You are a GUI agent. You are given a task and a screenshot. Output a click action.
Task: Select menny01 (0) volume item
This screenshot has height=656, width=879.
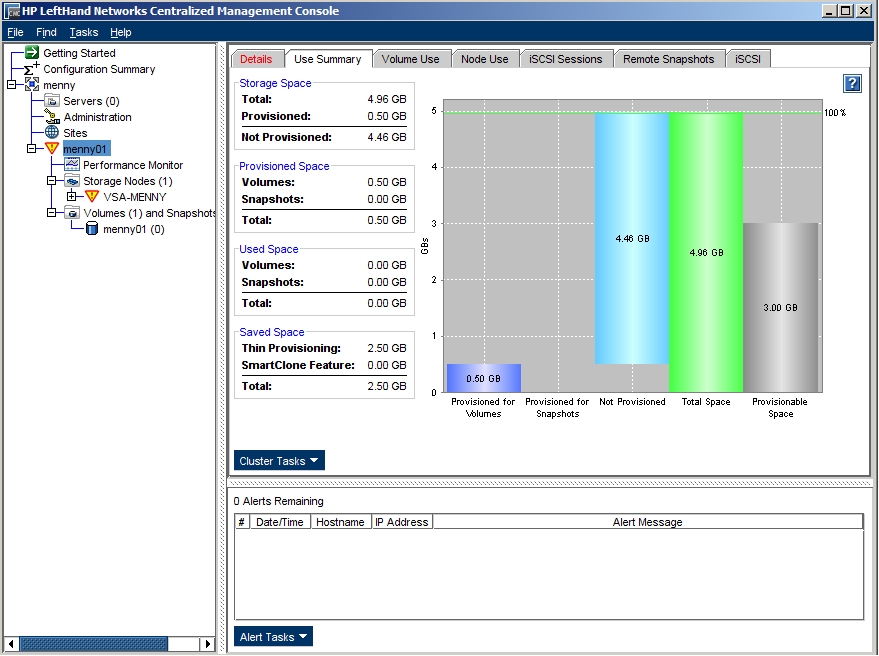(x=133, y=229)
